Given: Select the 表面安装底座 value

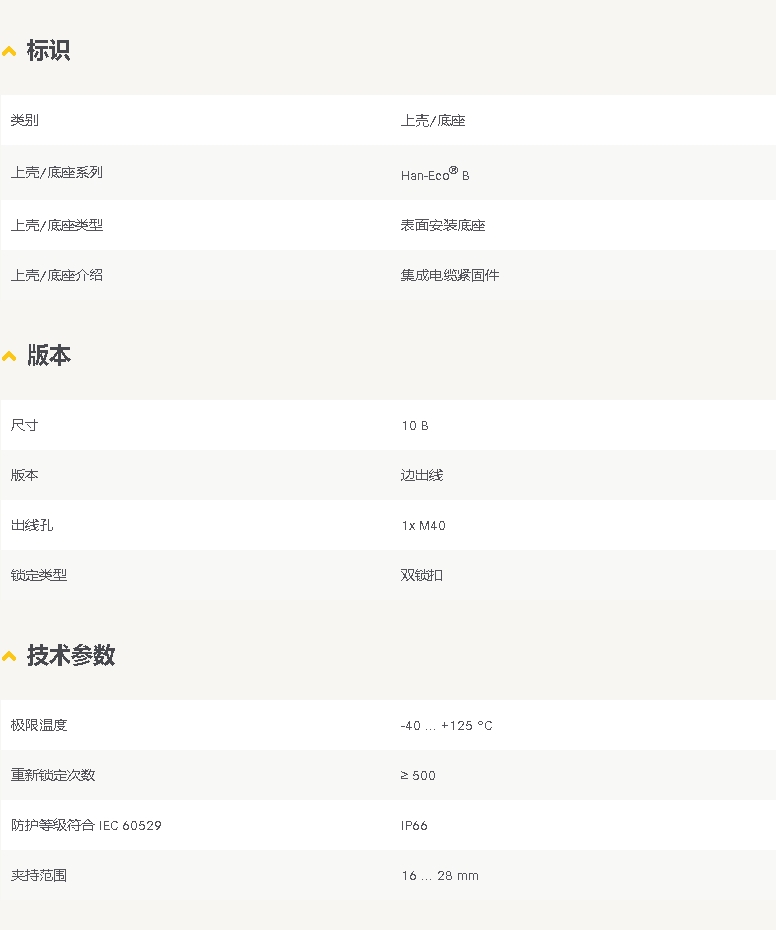Looking at the screenshot, I should [443, 225].
